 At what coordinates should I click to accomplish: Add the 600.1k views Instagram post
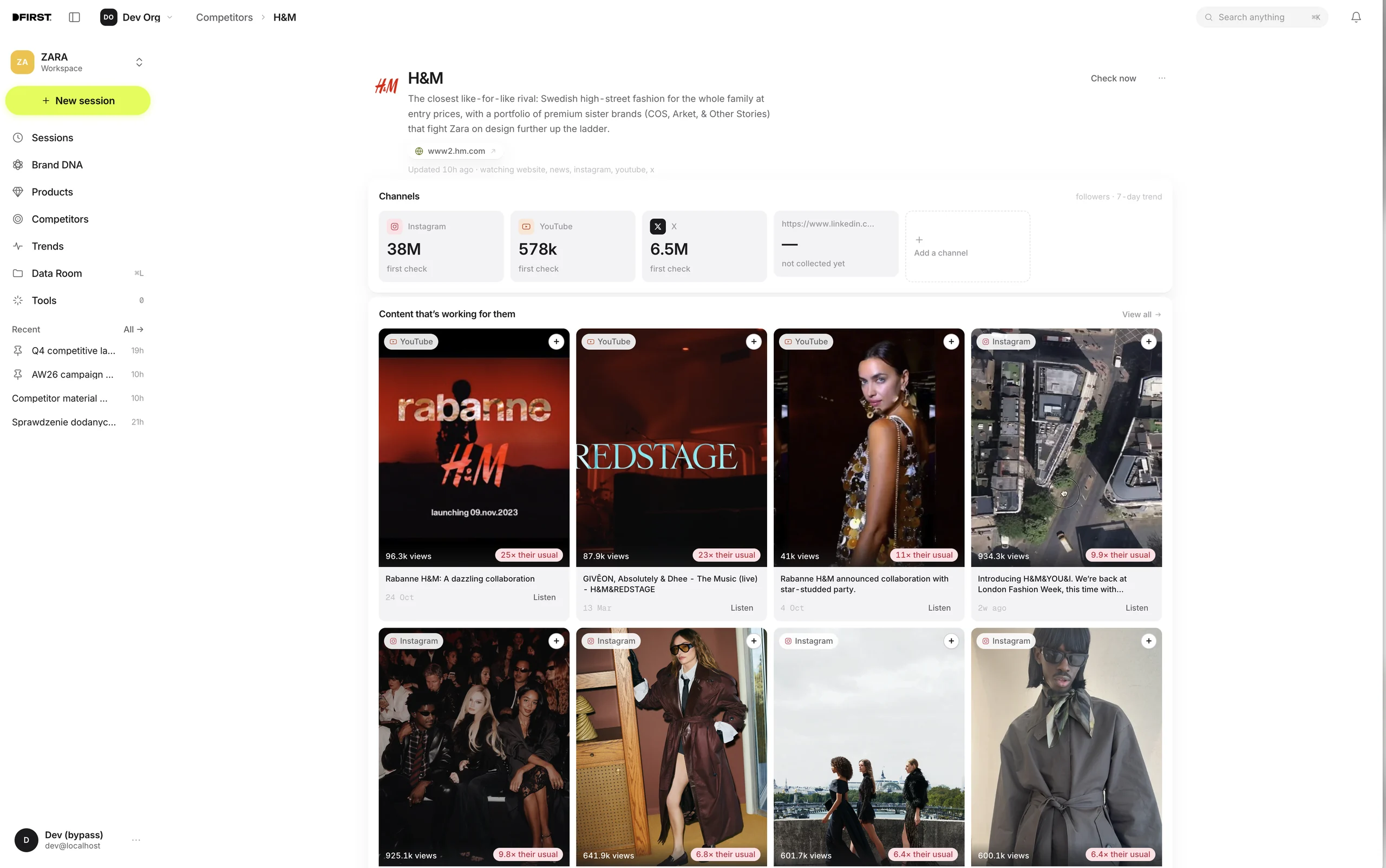point(1148,641)
